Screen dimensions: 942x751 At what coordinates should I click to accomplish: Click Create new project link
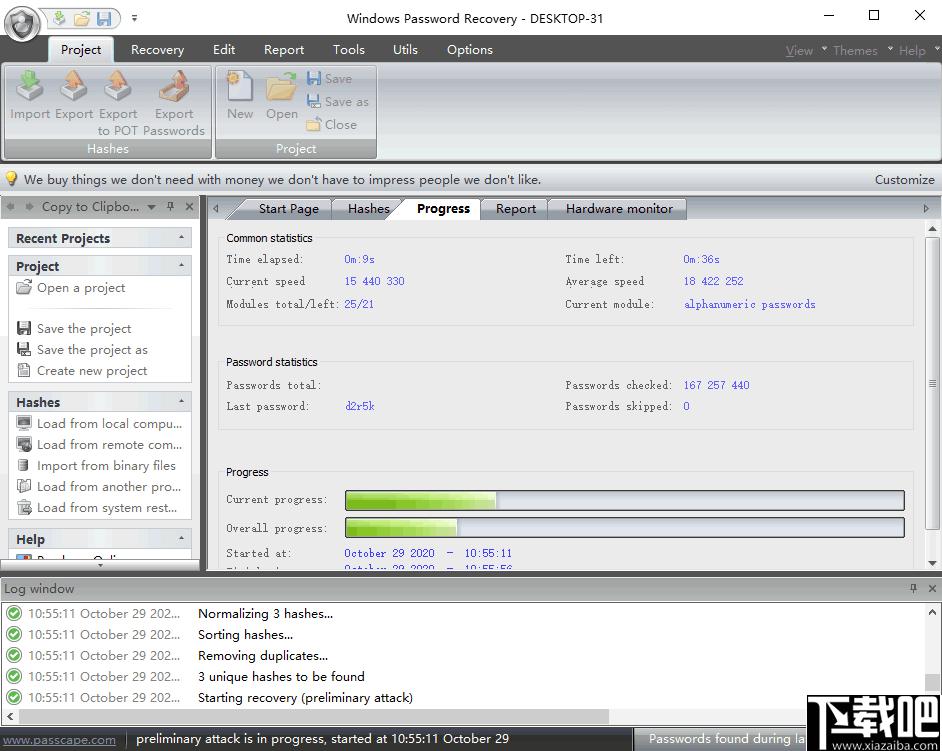click(82, 371)
